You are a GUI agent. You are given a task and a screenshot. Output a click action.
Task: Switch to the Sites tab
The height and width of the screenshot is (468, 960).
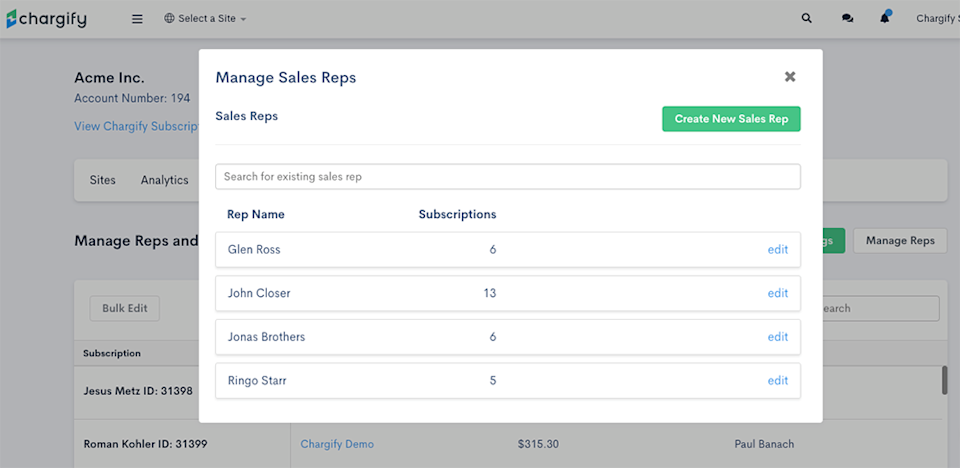coord(103,180)
